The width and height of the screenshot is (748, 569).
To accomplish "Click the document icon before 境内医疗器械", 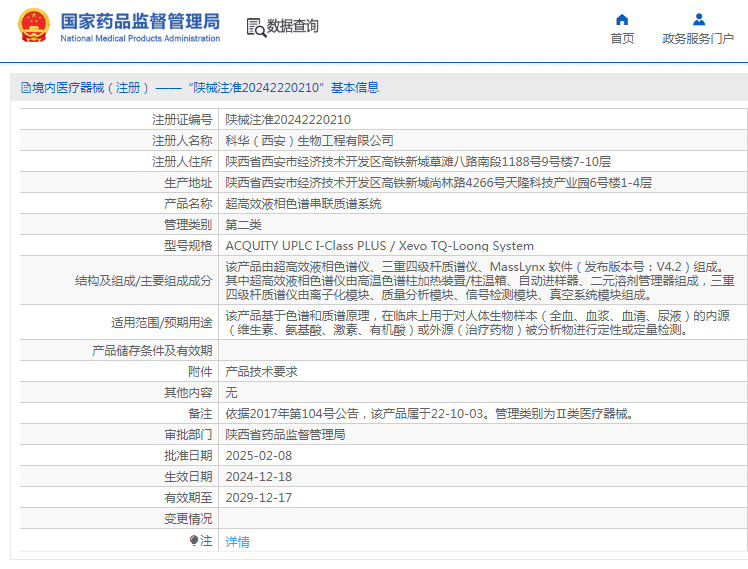I will click(26, 88).
